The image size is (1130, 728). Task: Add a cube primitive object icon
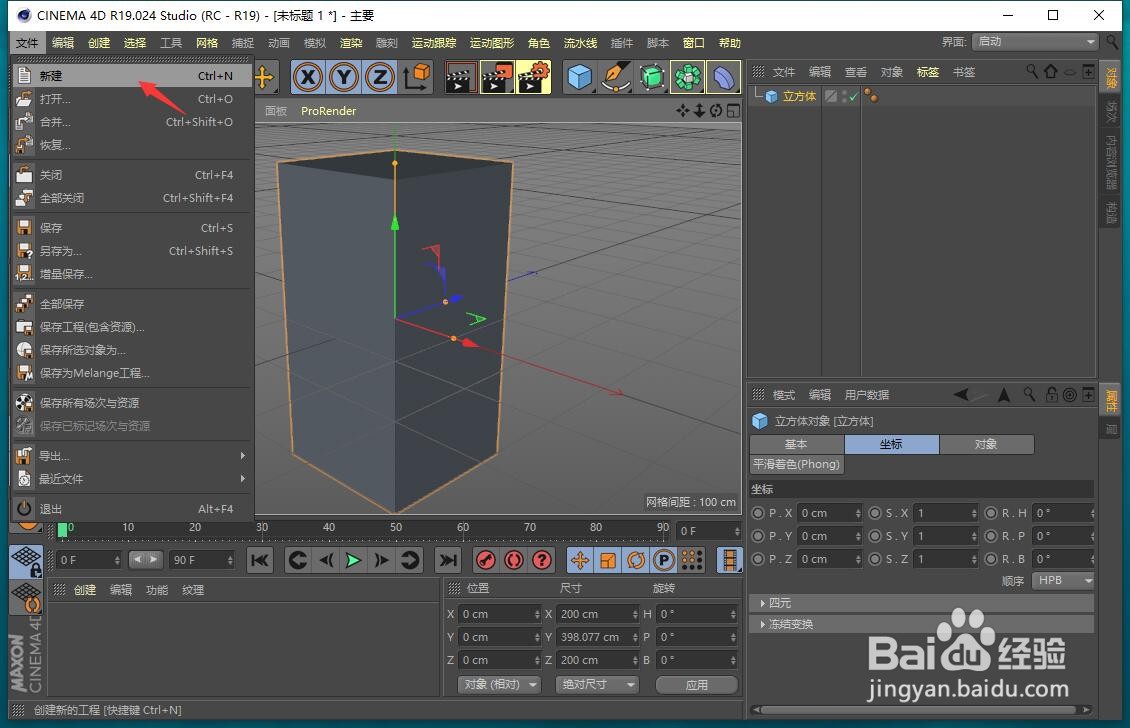[579, 77]
